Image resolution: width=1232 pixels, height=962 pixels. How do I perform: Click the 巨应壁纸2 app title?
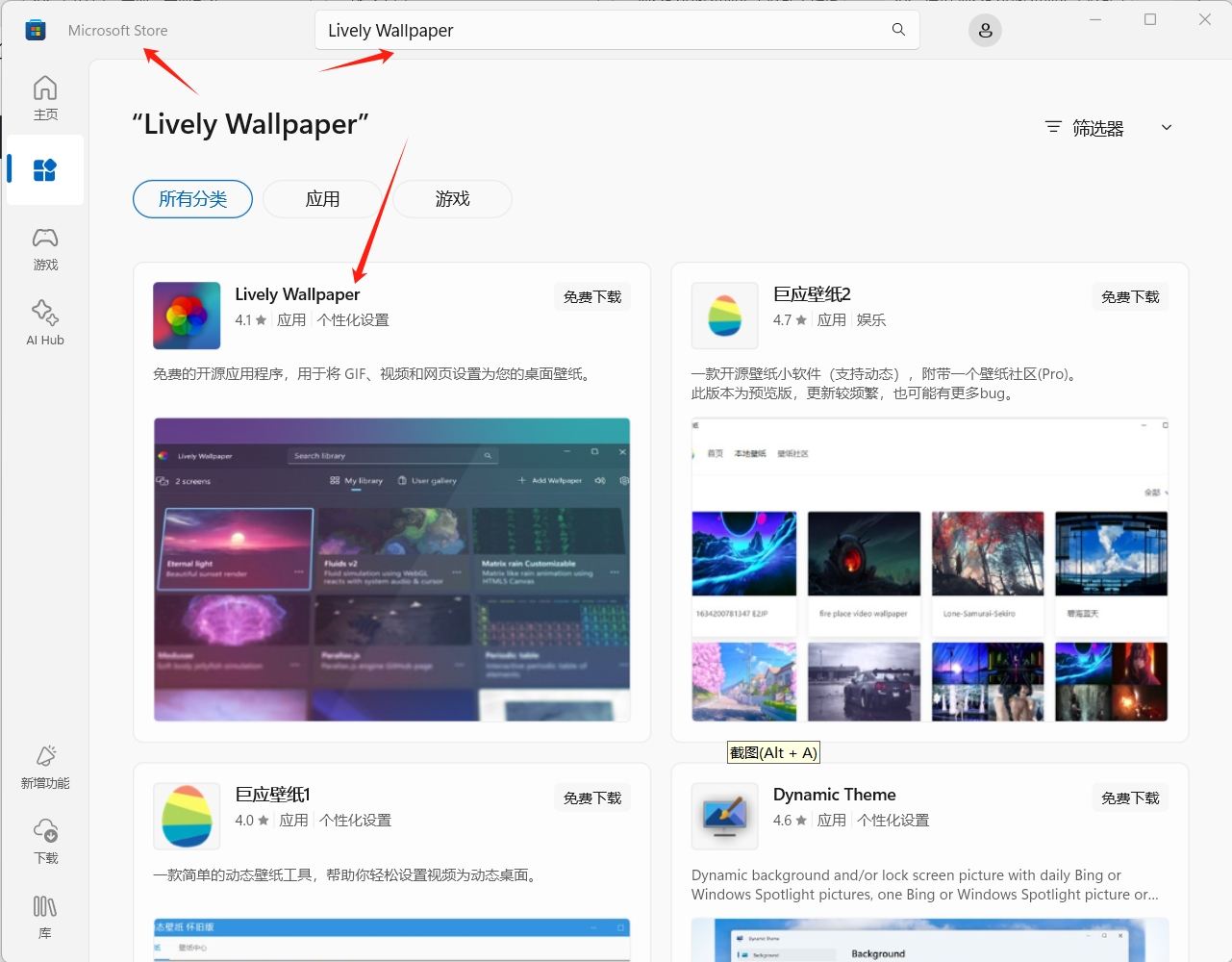pyautogui.click(x=812, y=294)
